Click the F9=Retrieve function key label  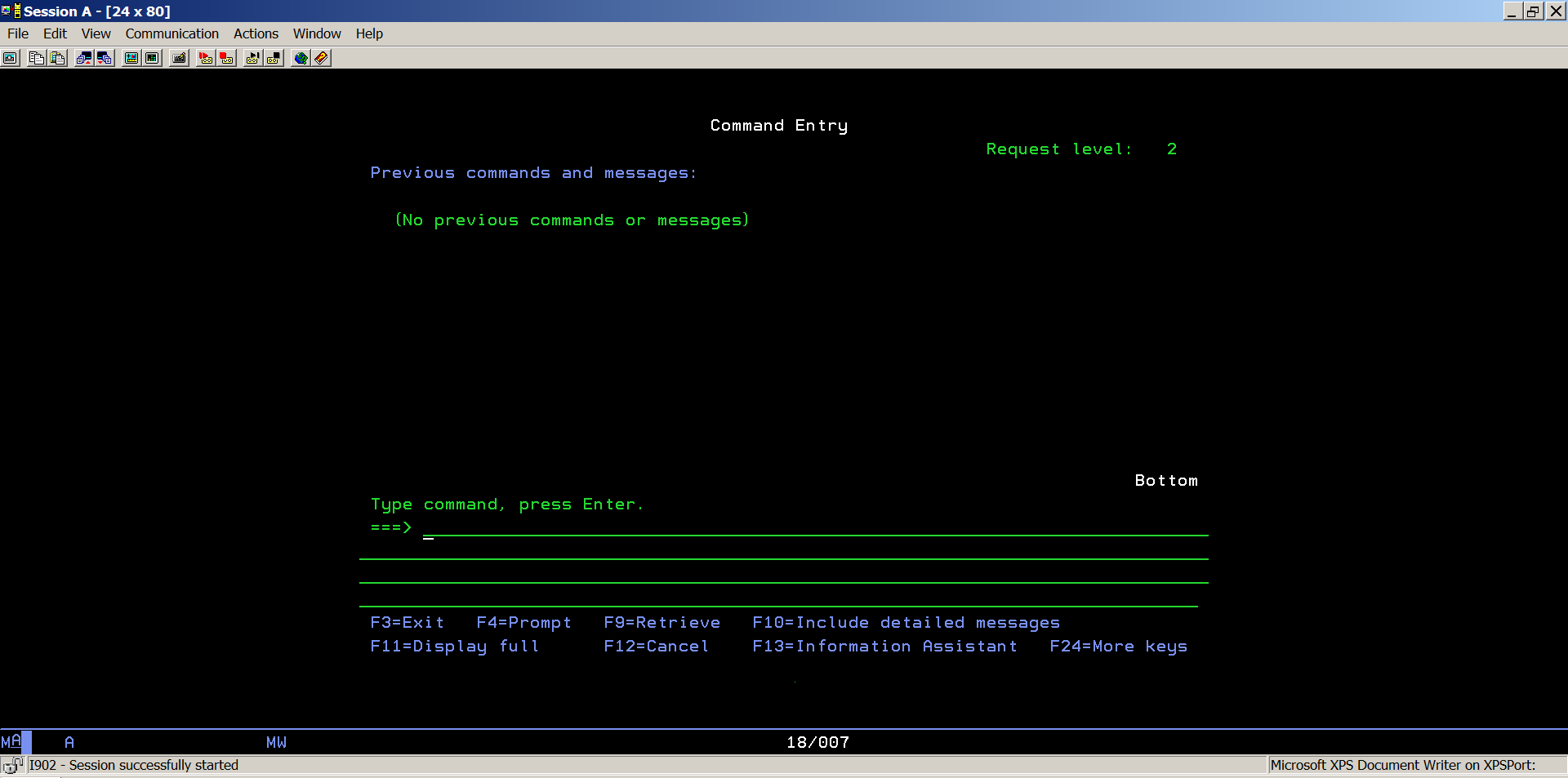pos(661,623)
